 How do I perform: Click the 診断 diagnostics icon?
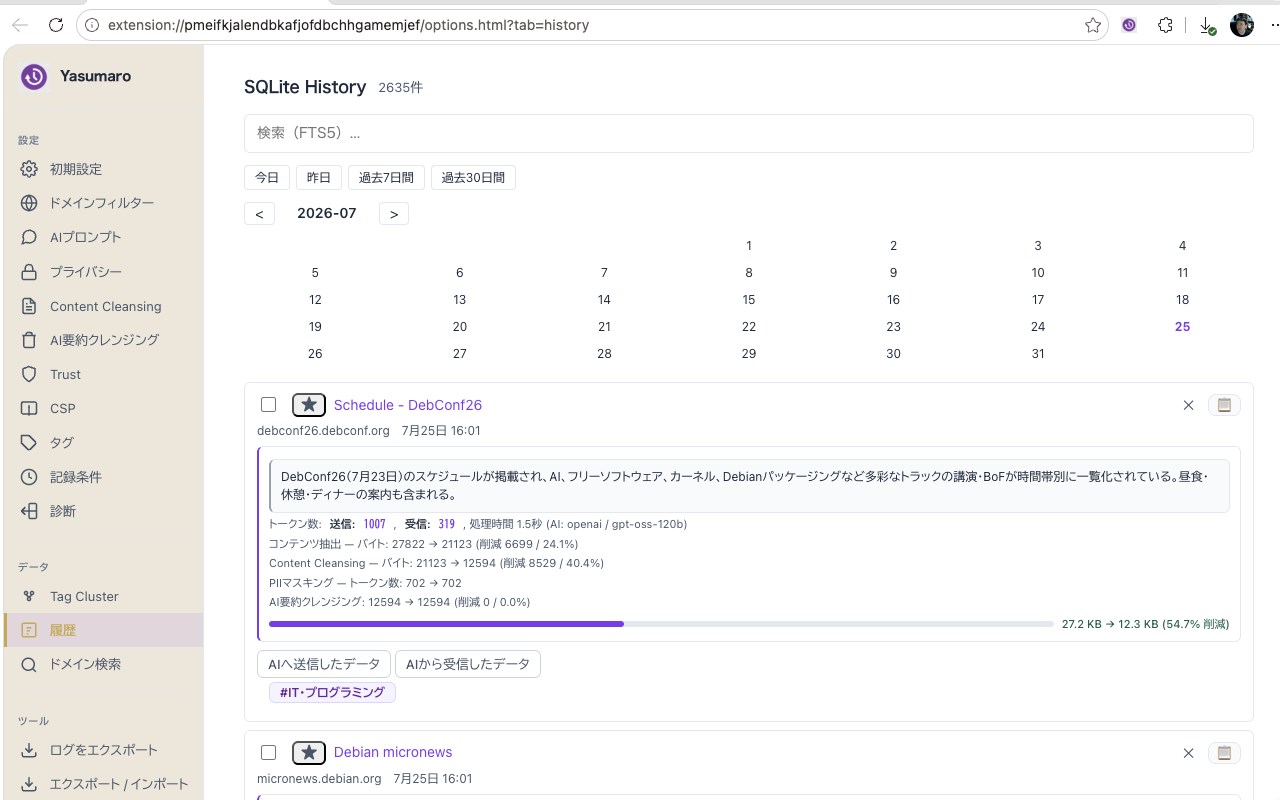pyautogui.click(x=29, y=511)
